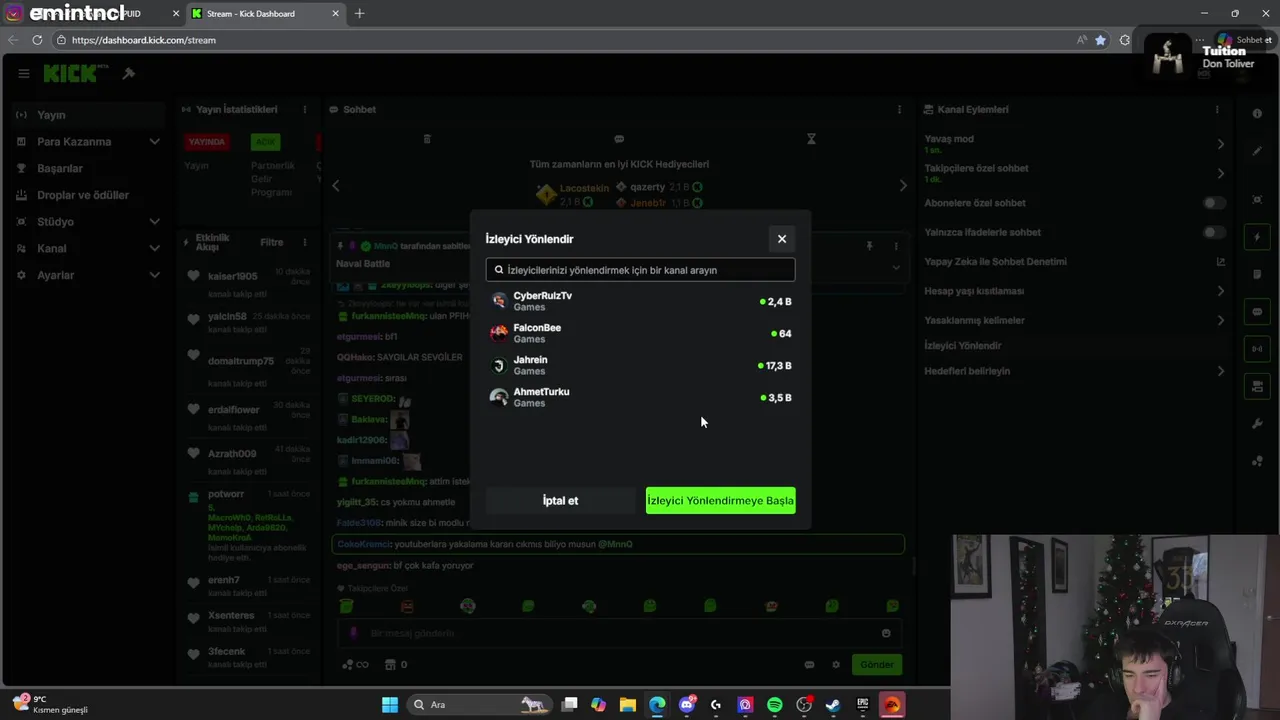The width and height of the screenshot is (1280, 720).
Task: Click İzleyici Yönlendir in Kanal Eylemleri
Action: pyautogui.click(x=962, y=346)
